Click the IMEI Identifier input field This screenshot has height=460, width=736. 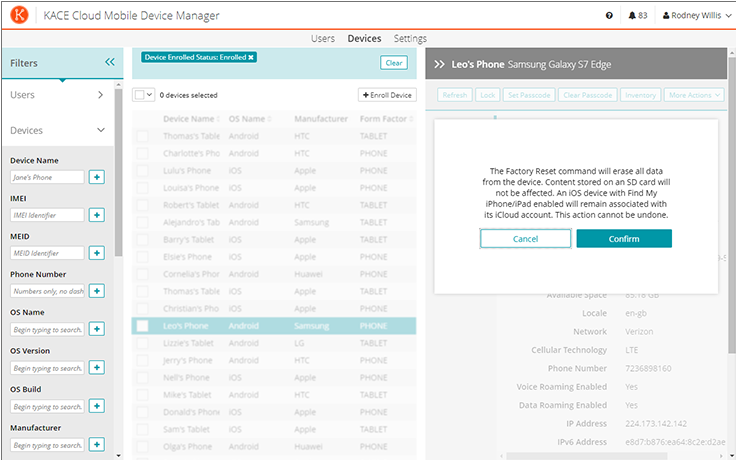pos(47,215)
